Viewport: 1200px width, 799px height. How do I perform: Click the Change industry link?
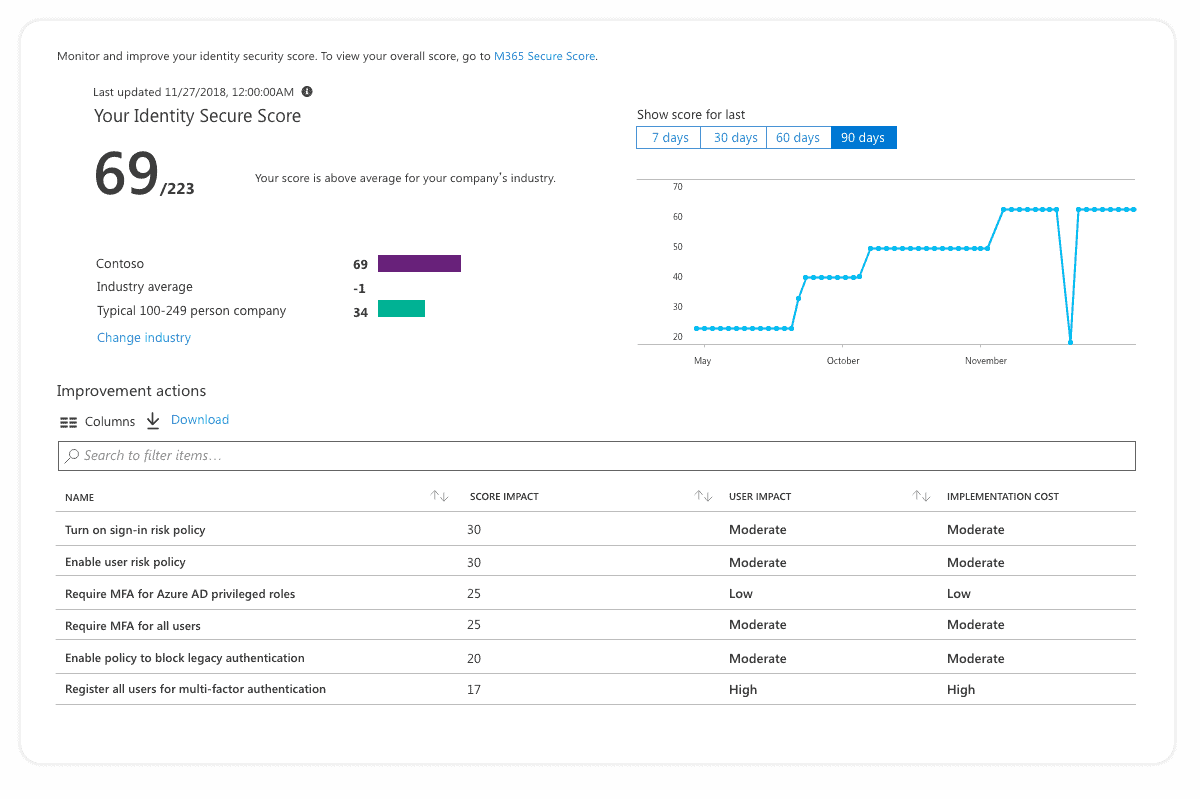click(x=143, y=337)
